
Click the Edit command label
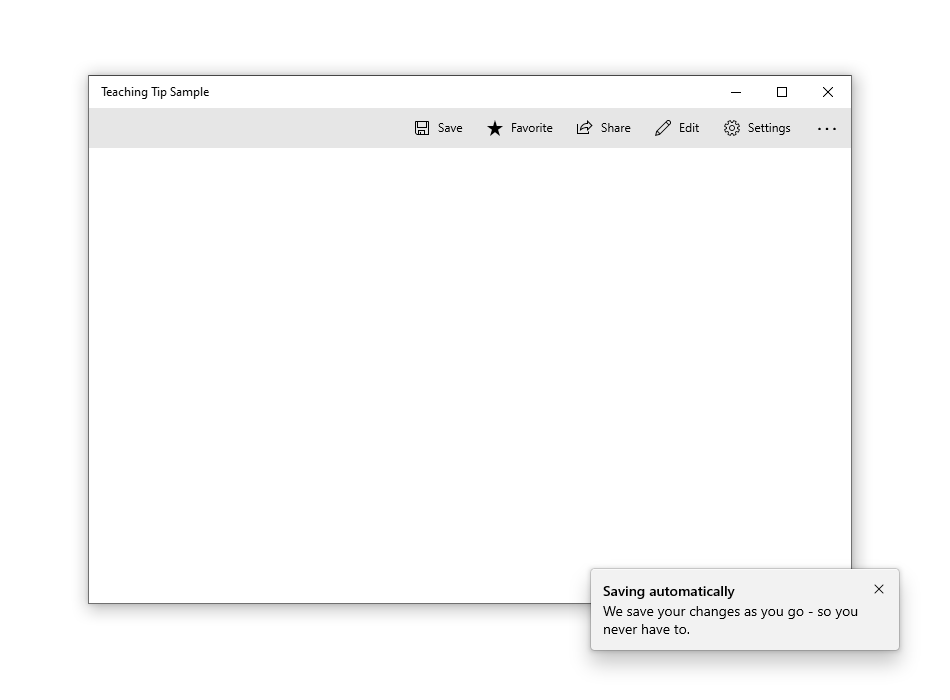[687, 127]
